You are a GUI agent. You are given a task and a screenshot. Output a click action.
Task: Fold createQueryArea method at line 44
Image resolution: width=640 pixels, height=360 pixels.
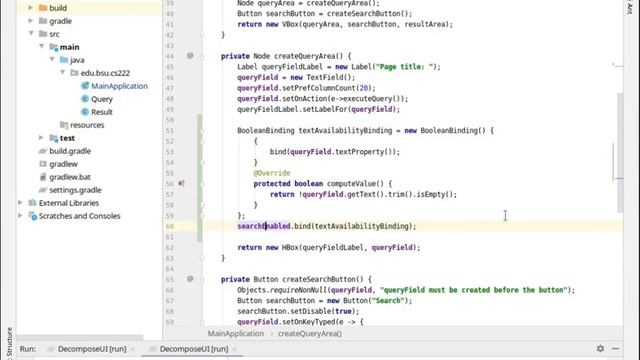202,56
